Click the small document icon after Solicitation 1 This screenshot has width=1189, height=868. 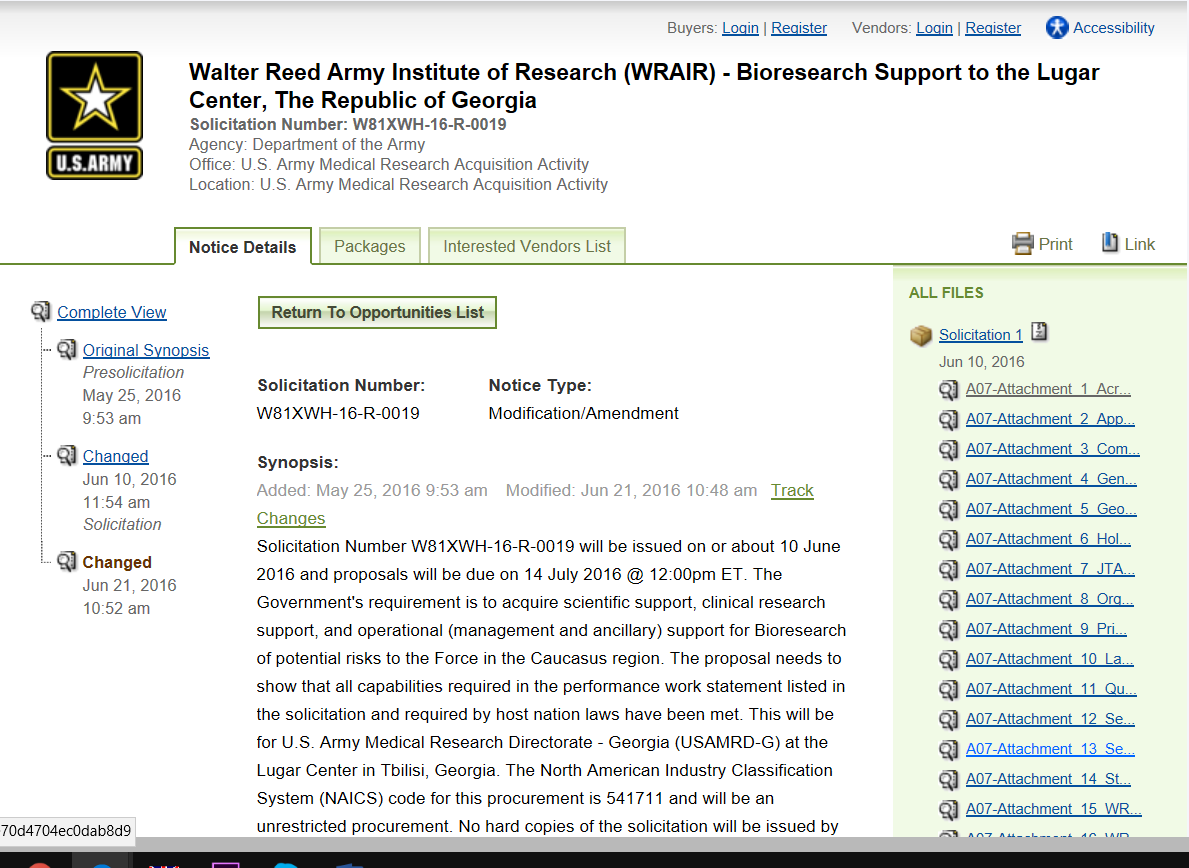click(x=1040, y=333)
